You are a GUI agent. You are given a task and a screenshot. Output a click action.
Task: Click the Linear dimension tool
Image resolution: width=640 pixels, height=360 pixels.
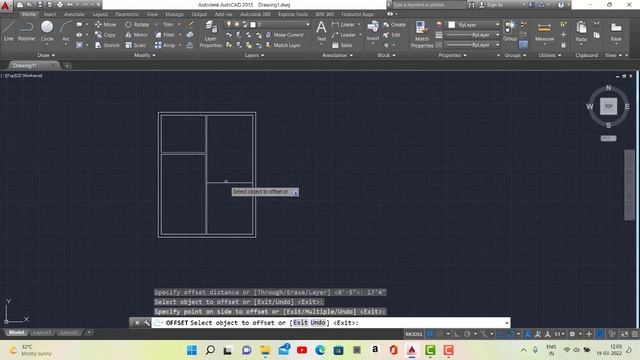coord(343,24)
